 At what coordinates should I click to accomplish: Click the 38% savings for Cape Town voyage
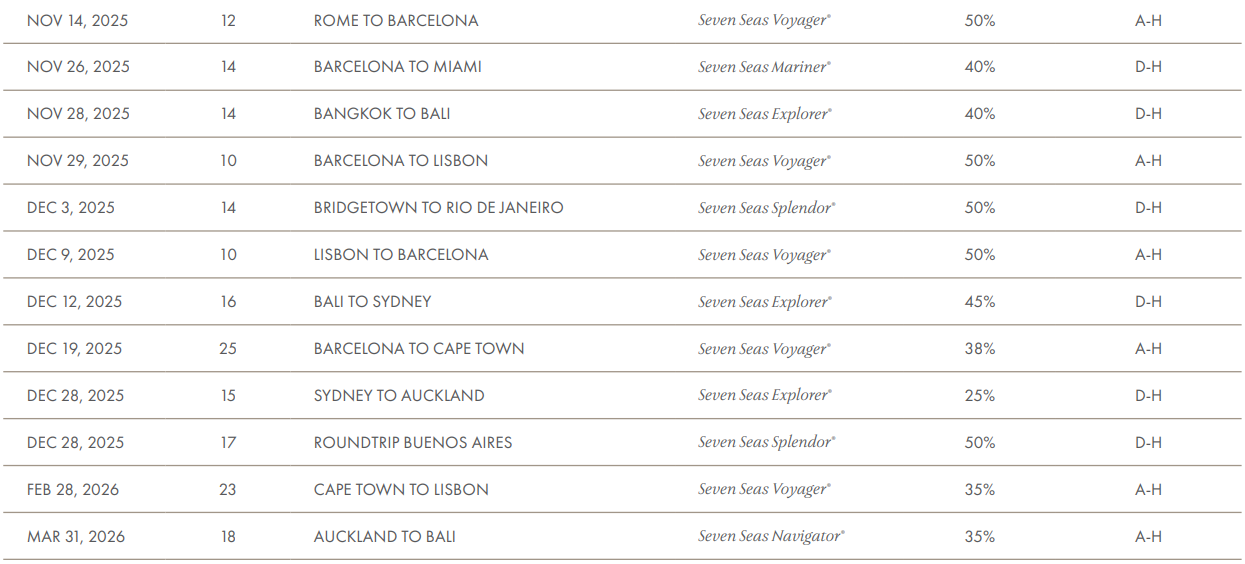pos(980,349)
